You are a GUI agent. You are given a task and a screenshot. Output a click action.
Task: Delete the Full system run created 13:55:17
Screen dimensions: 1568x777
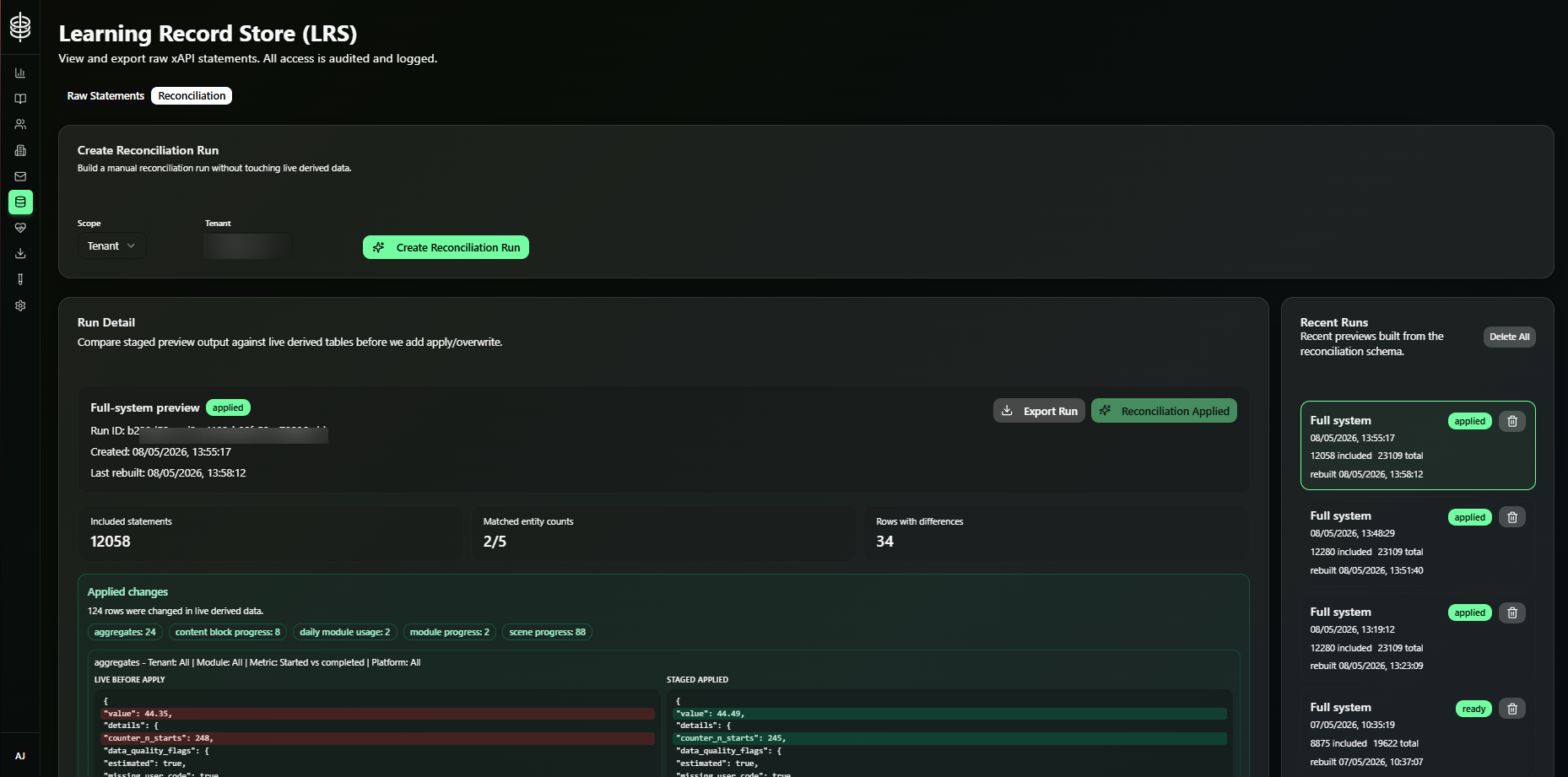pos(1511,421)
